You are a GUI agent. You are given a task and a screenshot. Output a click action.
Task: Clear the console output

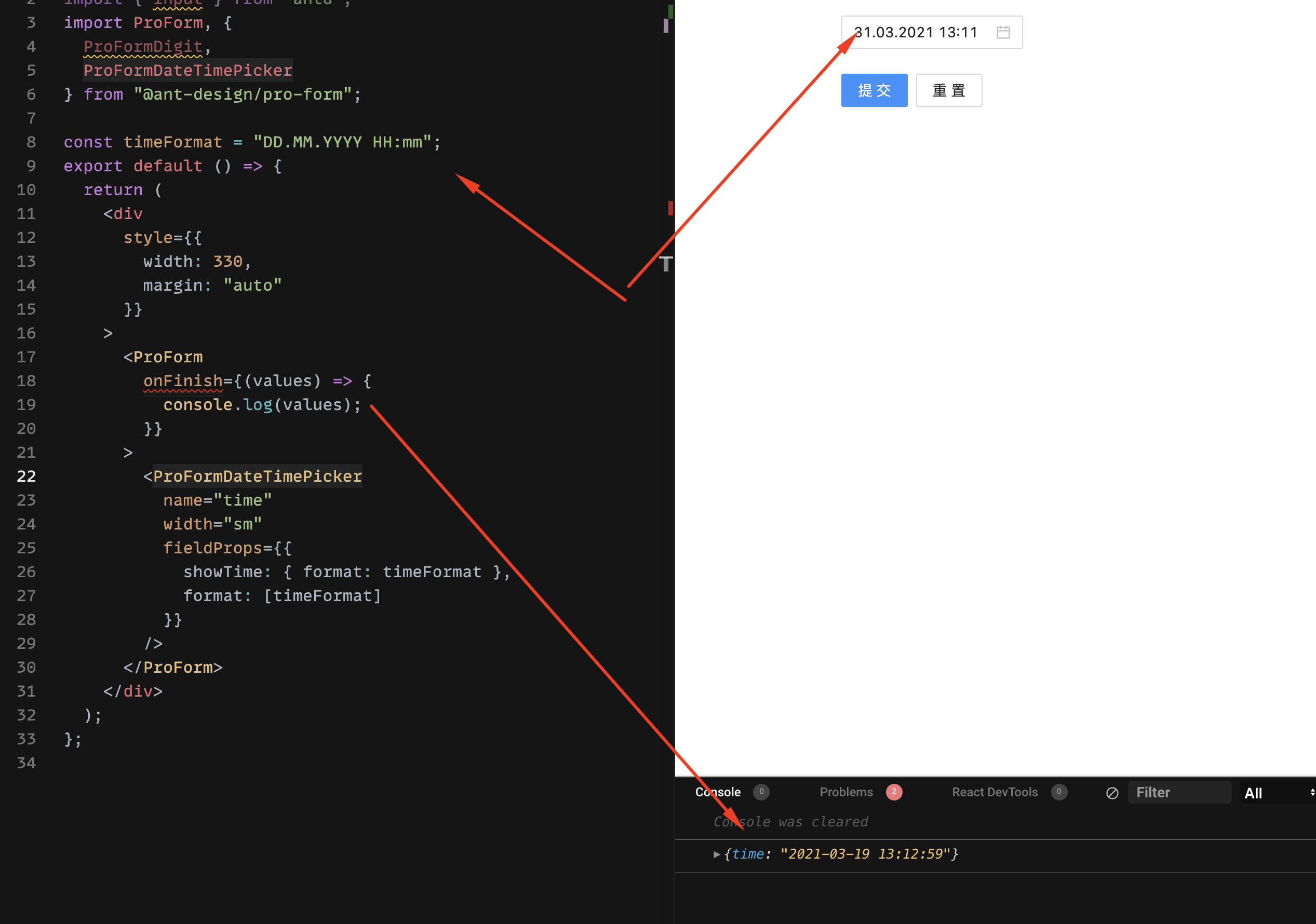1112,793
